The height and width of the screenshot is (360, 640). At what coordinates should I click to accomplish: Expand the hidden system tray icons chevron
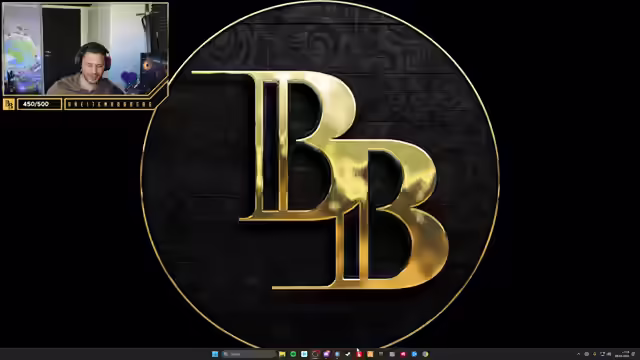click(578, 354)
